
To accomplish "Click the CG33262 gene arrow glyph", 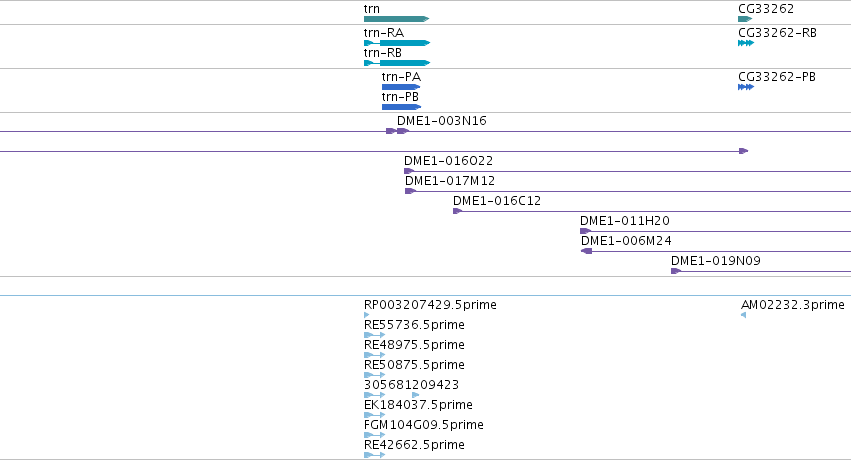I will point(745,19).
